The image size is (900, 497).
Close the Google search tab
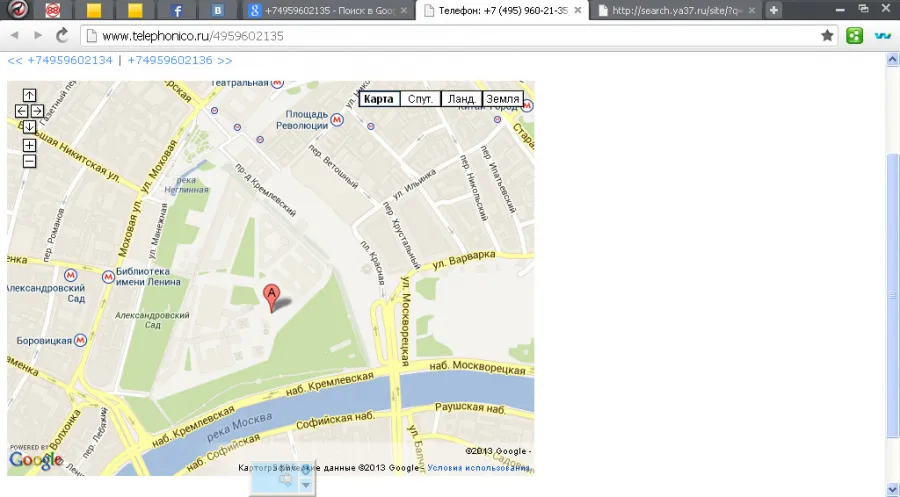point(404,10)
